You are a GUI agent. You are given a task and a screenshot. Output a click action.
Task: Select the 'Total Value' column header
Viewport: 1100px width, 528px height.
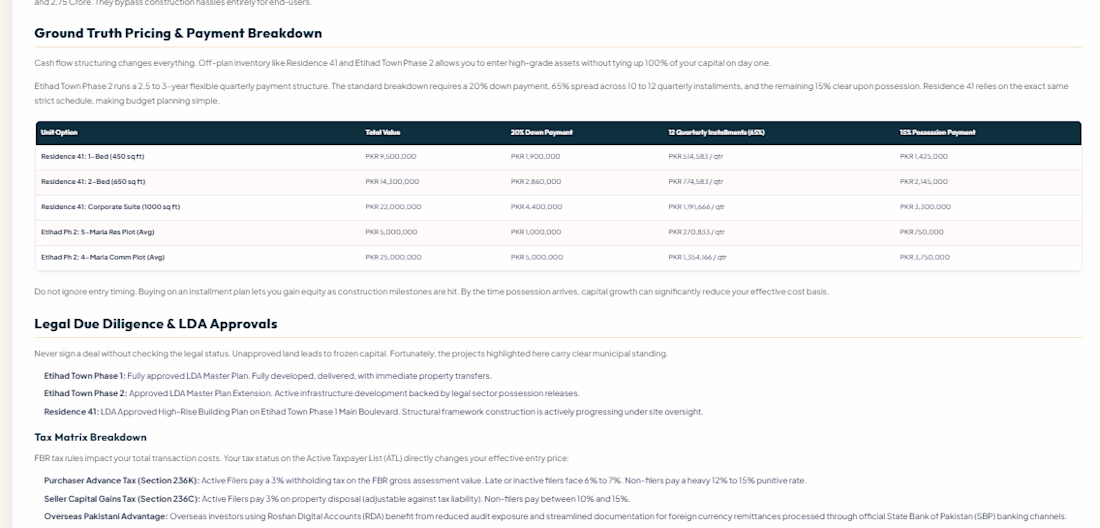point(383,133)
